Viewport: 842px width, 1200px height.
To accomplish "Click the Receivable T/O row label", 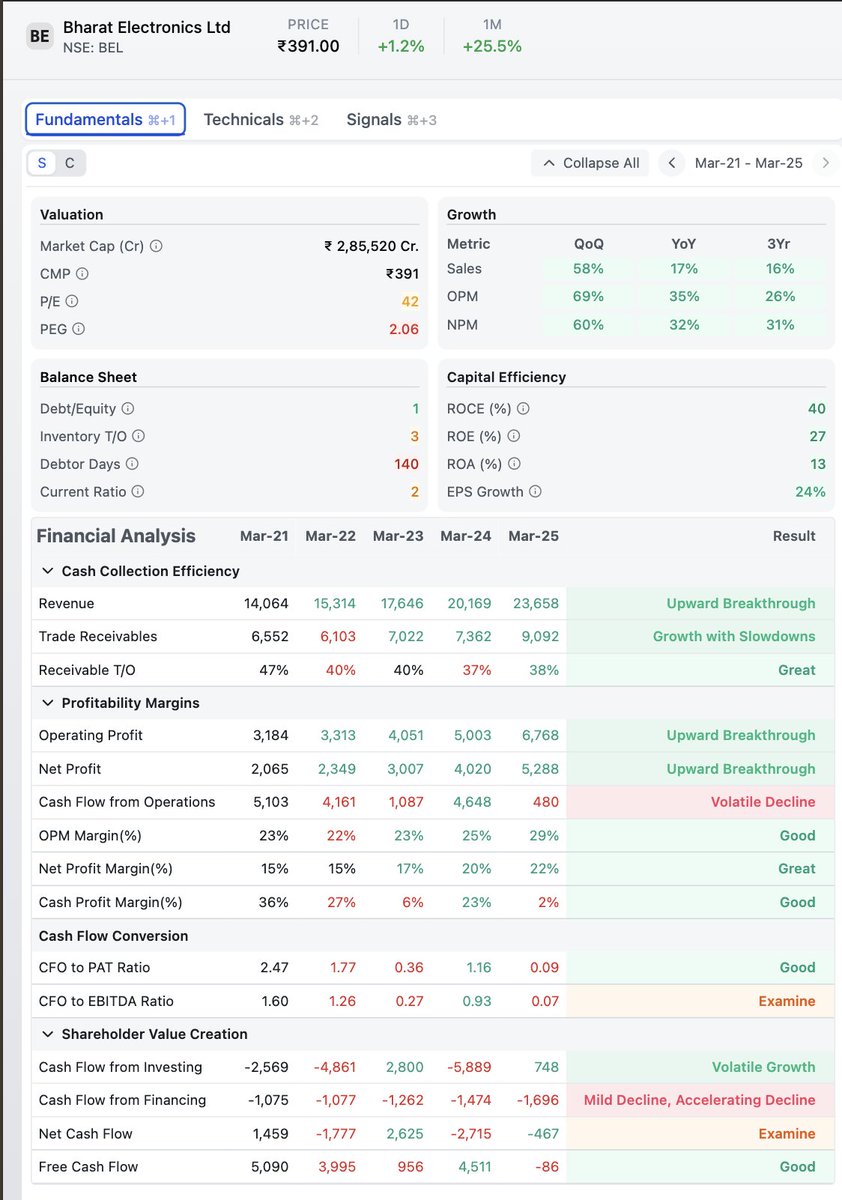I will pyautogui.click(x=87, y=670).
